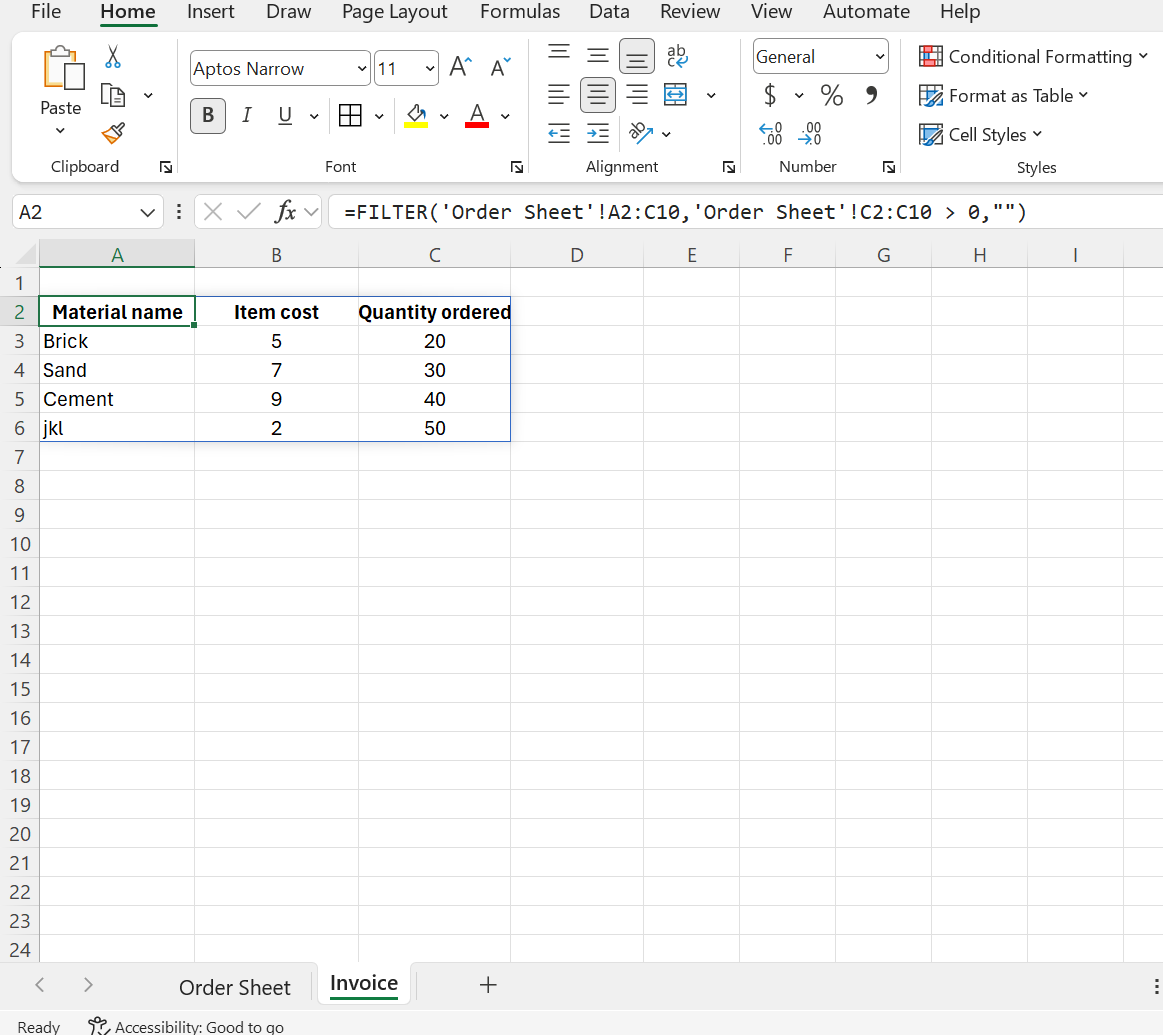Open Format as Table menu
1163x1035 pixels.
[1004, 96]
